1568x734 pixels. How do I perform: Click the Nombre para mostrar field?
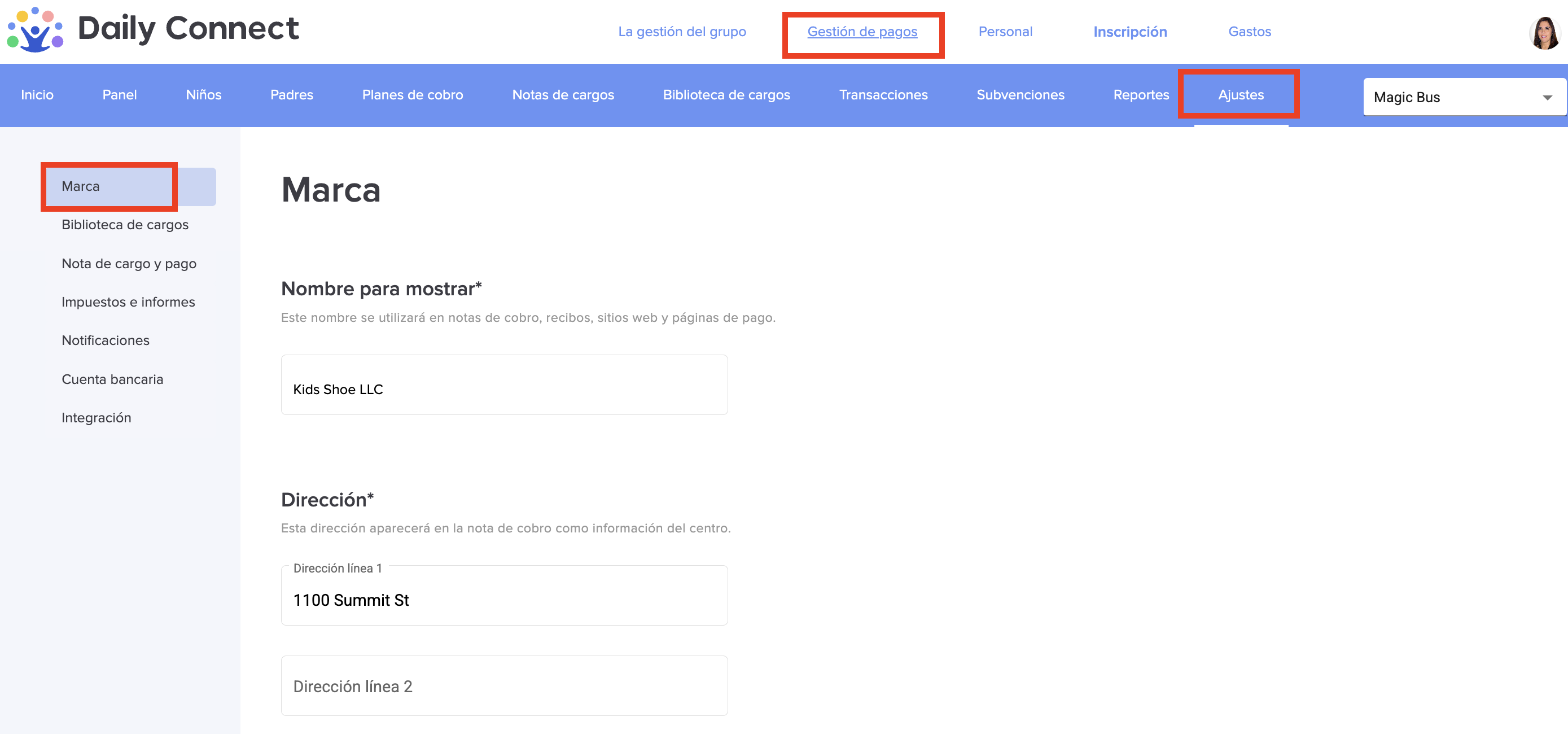pos(503,386)
